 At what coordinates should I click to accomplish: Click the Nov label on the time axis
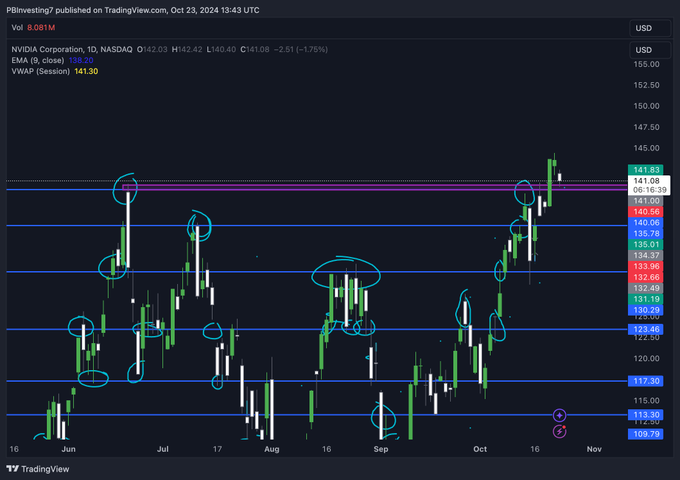594,449
